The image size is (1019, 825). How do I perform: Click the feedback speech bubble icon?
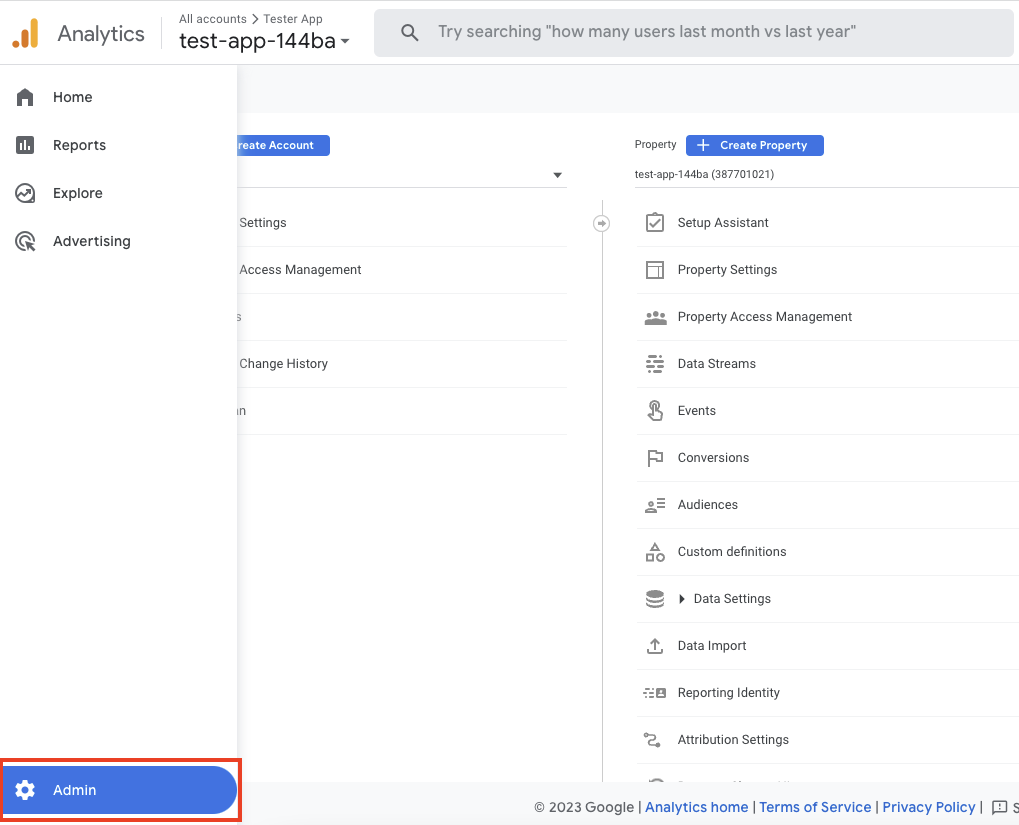[1000, 807]
